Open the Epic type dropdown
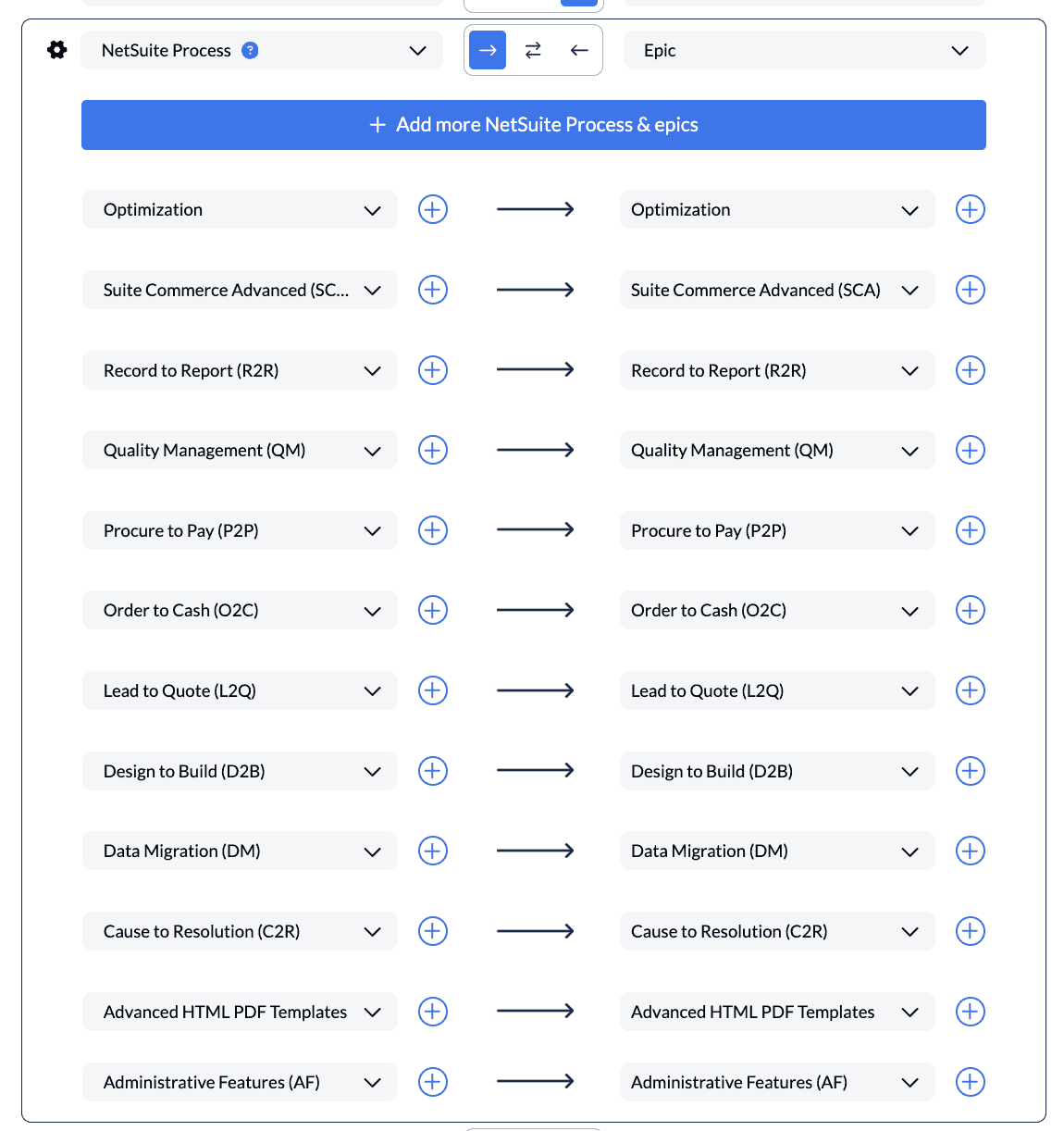Screen dimensions: 1064x1131 point(805,50)
